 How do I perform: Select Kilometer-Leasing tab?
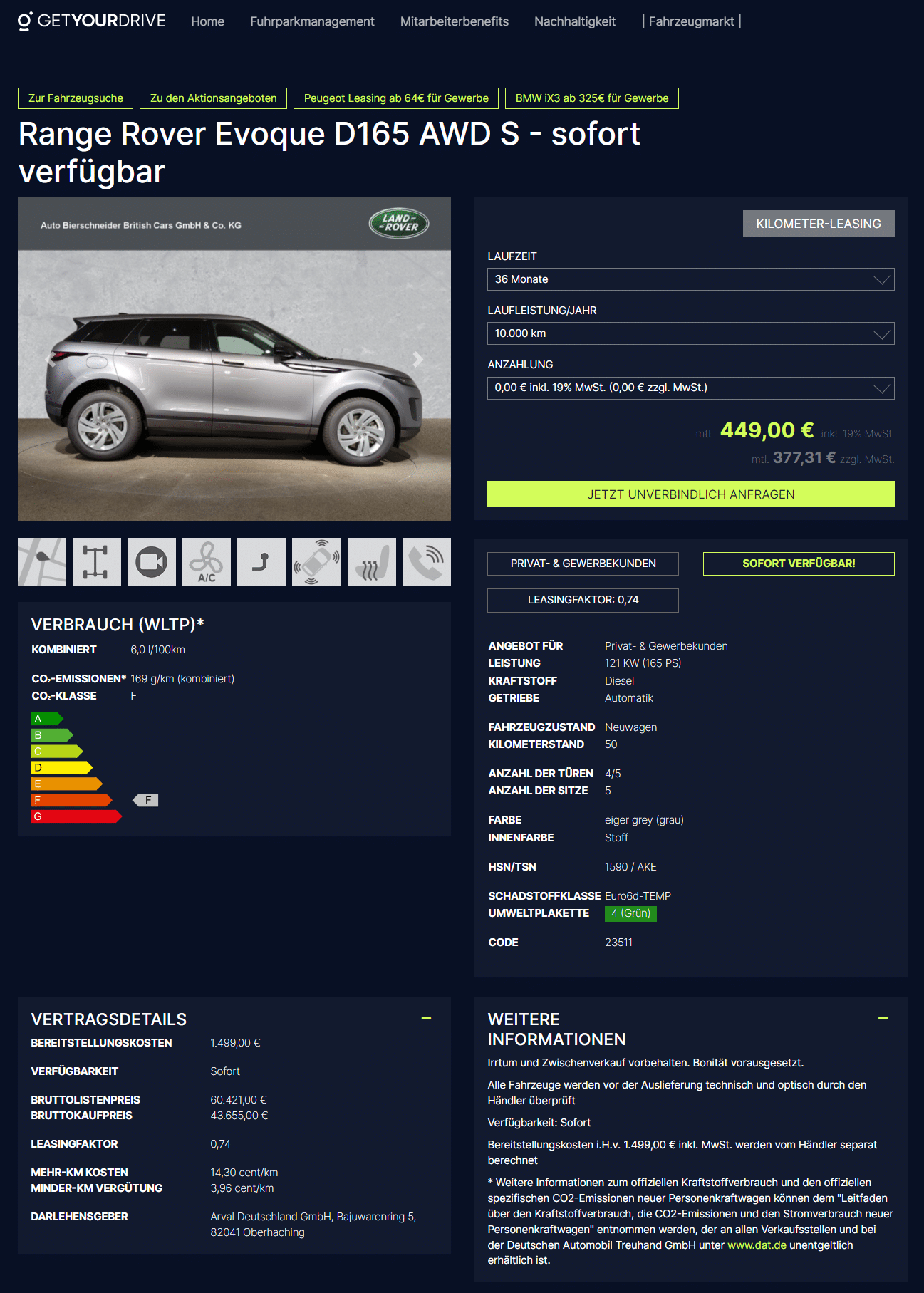point(818,224)
